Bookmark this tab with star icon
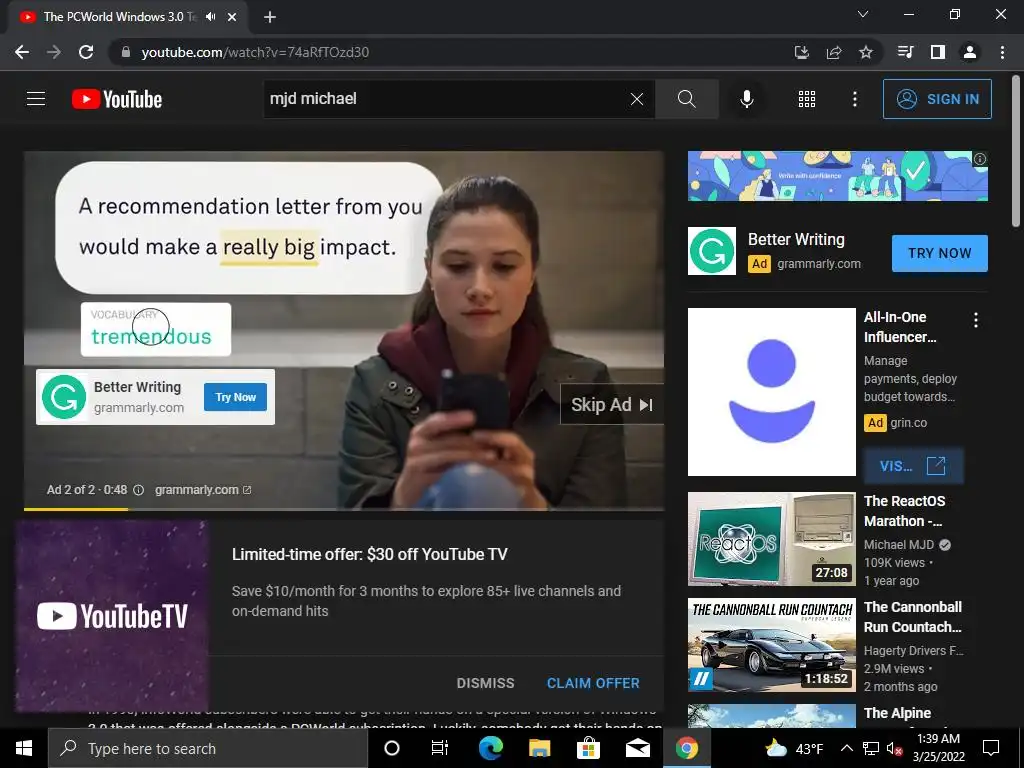 pos(865,52)
